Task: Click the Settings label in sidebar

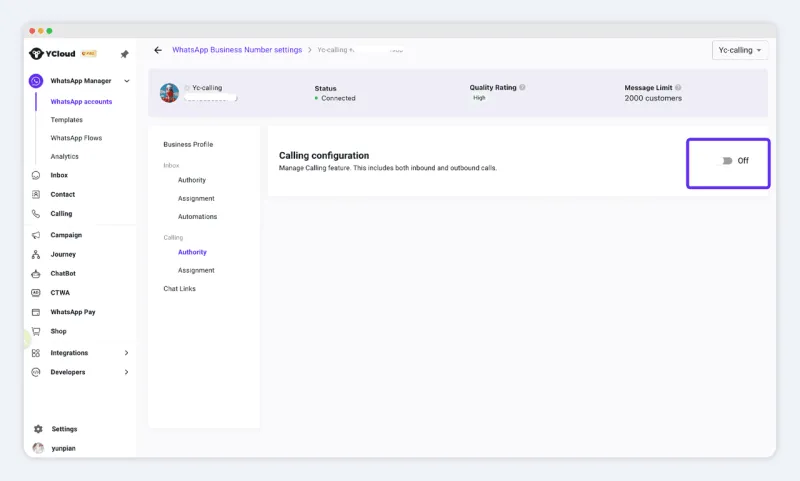Action: 64,429
